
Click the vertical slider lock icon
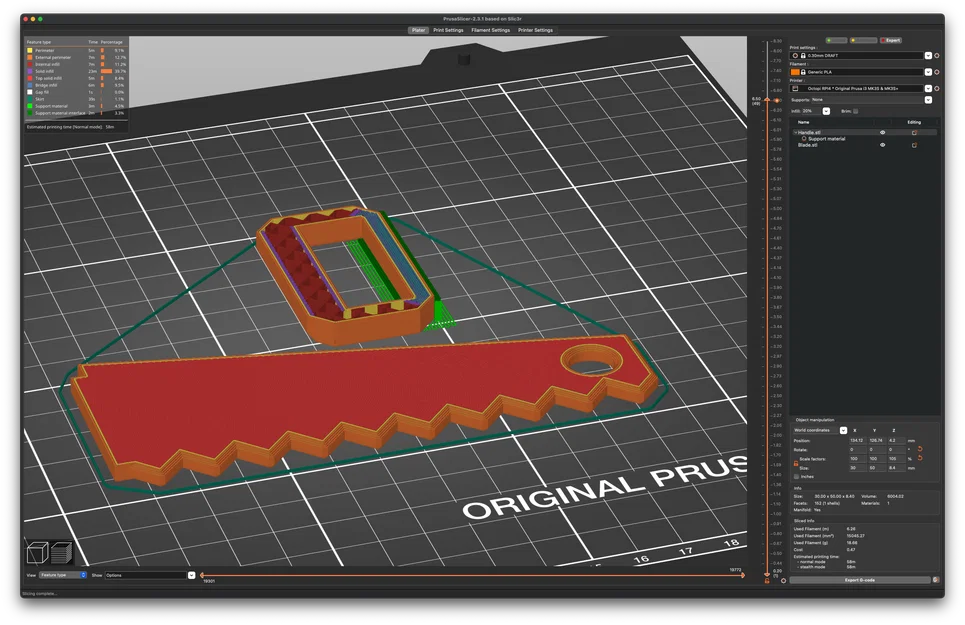[x=767, y=581]
